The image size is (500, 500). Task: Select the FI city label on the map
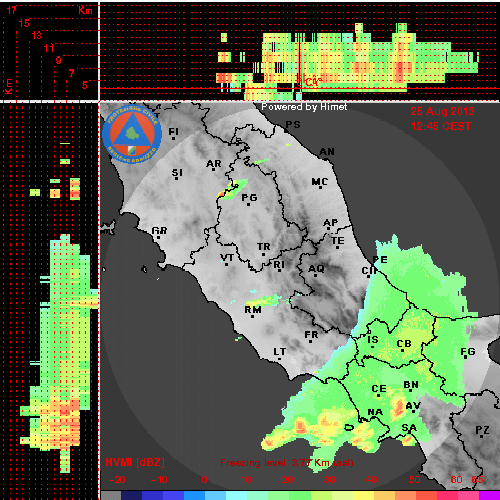pyautogui.click(x=173, y=132)
